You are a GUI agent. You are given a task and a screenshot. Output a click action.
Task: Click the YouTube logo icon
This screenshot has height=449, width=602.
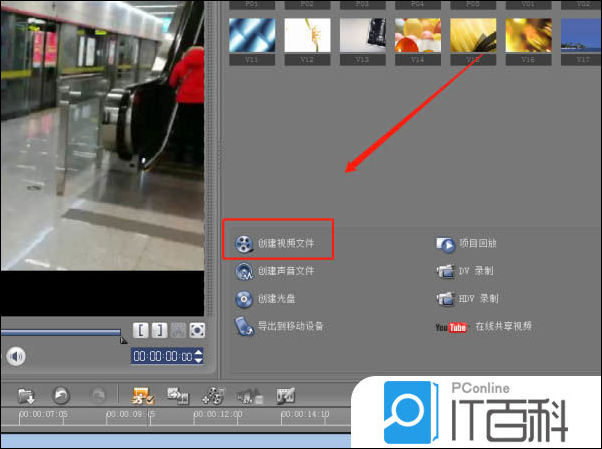point(451,327)
